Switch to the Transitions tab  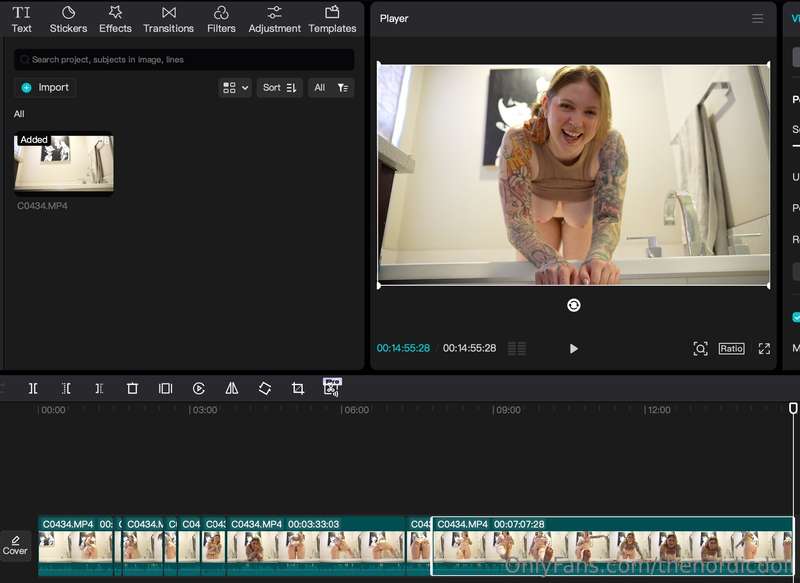pos(168,19)
